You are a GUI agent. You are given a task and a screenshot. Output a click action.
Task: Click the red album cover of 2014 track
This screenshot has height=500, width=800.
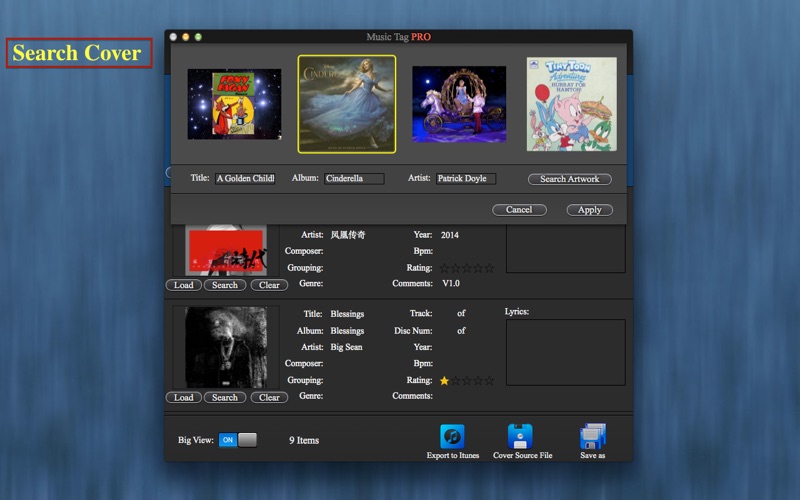(x=226, y=251)
